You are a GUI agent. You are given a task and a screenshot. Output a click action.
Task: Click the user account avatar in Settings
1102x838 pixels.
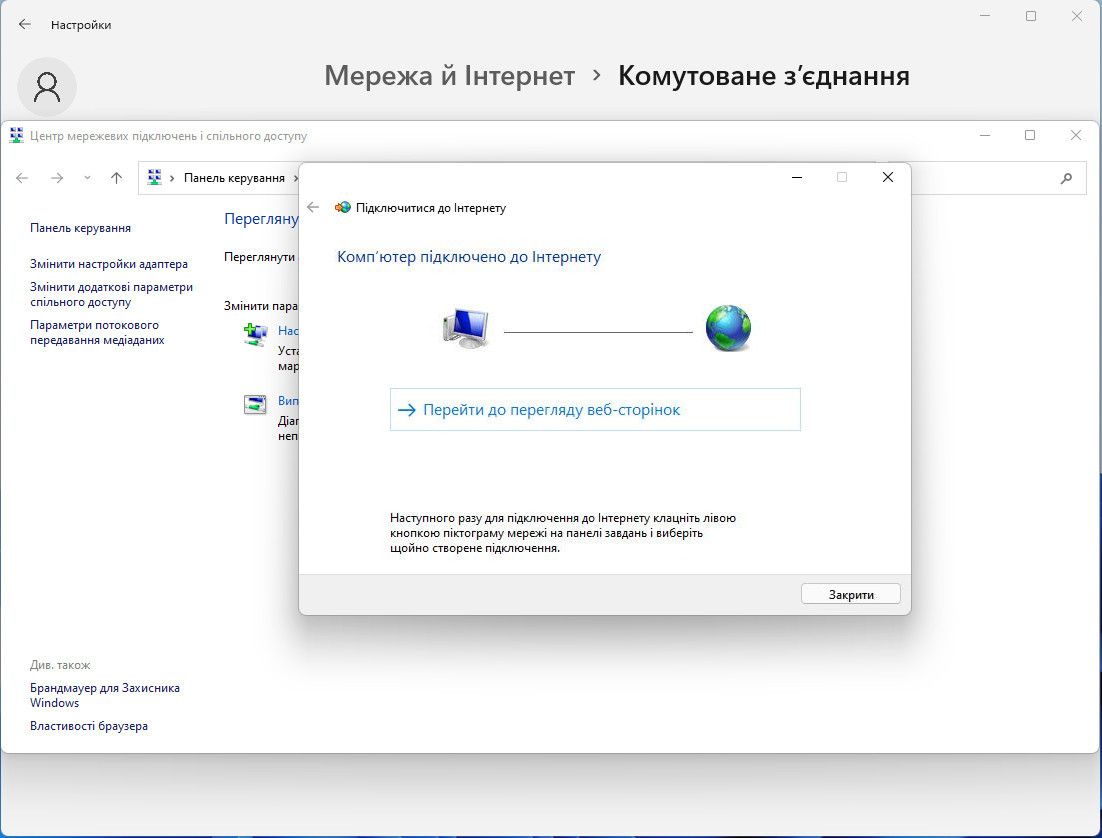[47, 87]
